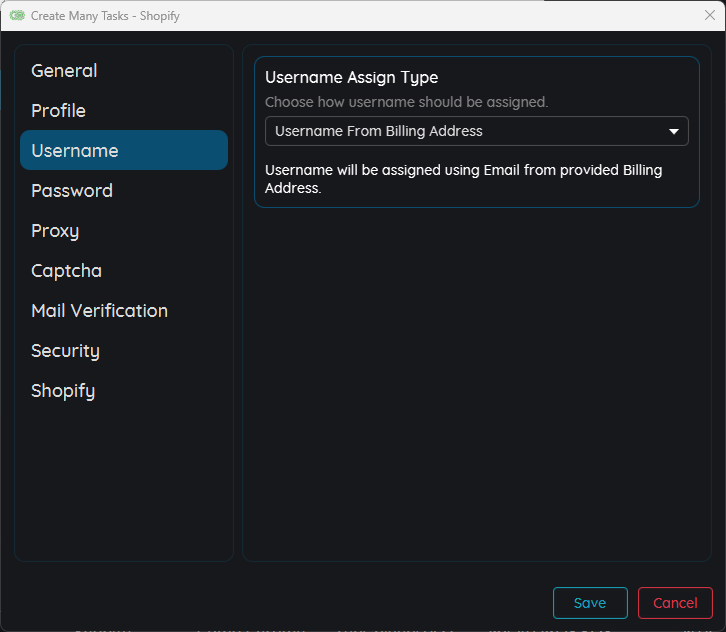Screen dimensions: 726x632
Task: Click the empty area below the settings box
Action: [476, 380]
